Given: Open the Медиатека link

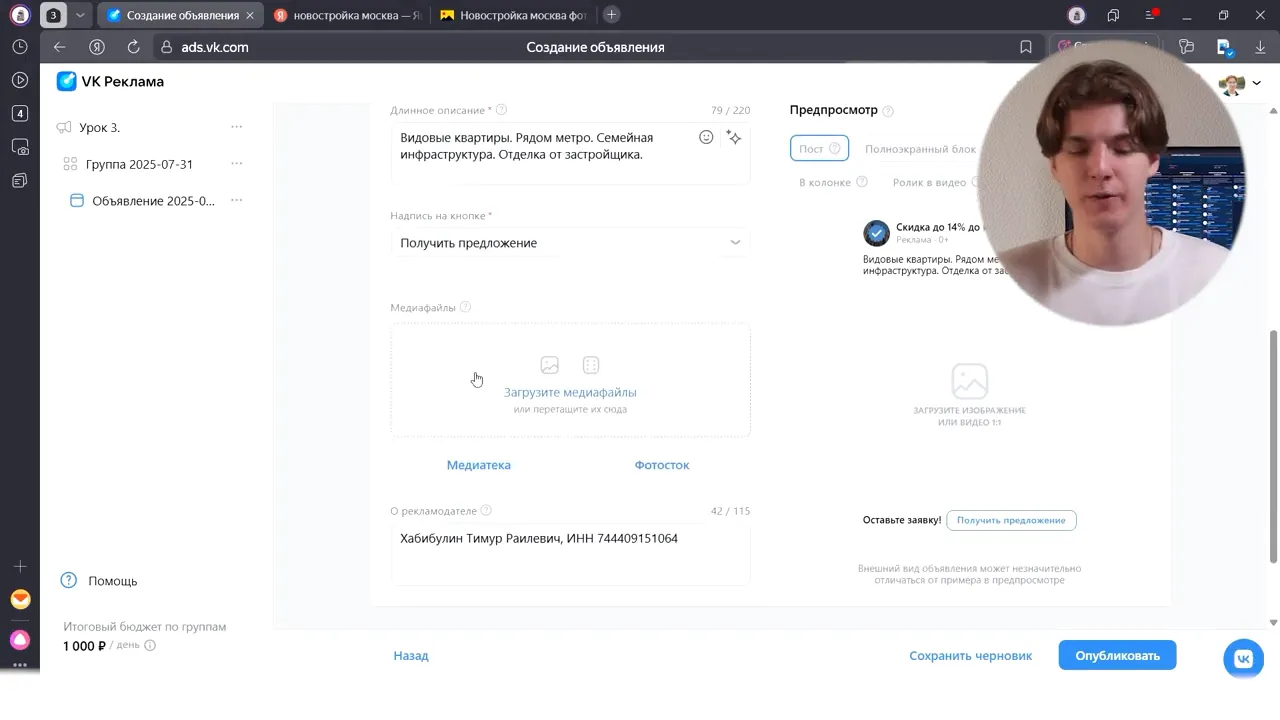Looking at the screenshot, I should 478,464.
